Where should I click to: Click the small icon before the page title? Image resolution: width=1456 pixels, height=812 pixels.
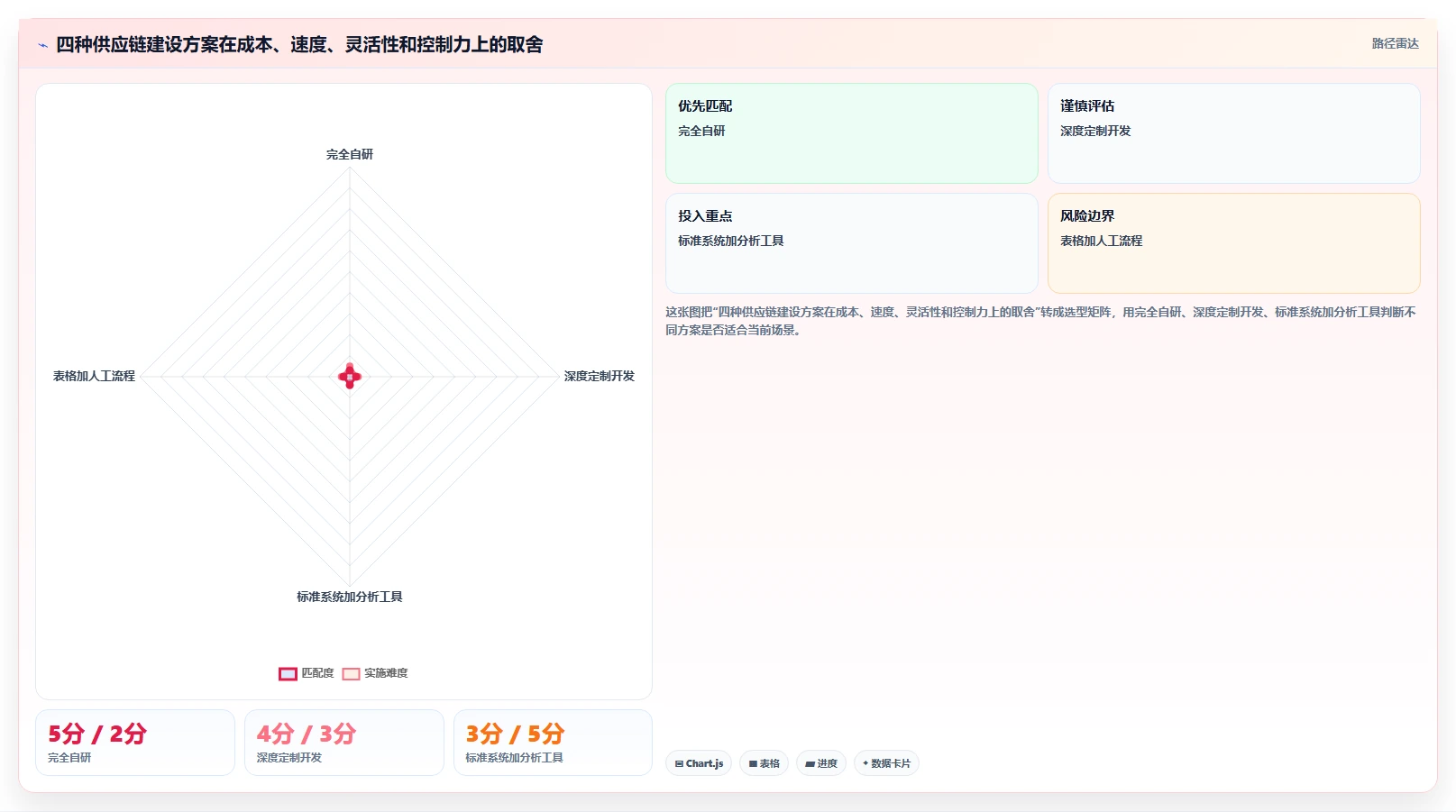click(x=42, y=45)
